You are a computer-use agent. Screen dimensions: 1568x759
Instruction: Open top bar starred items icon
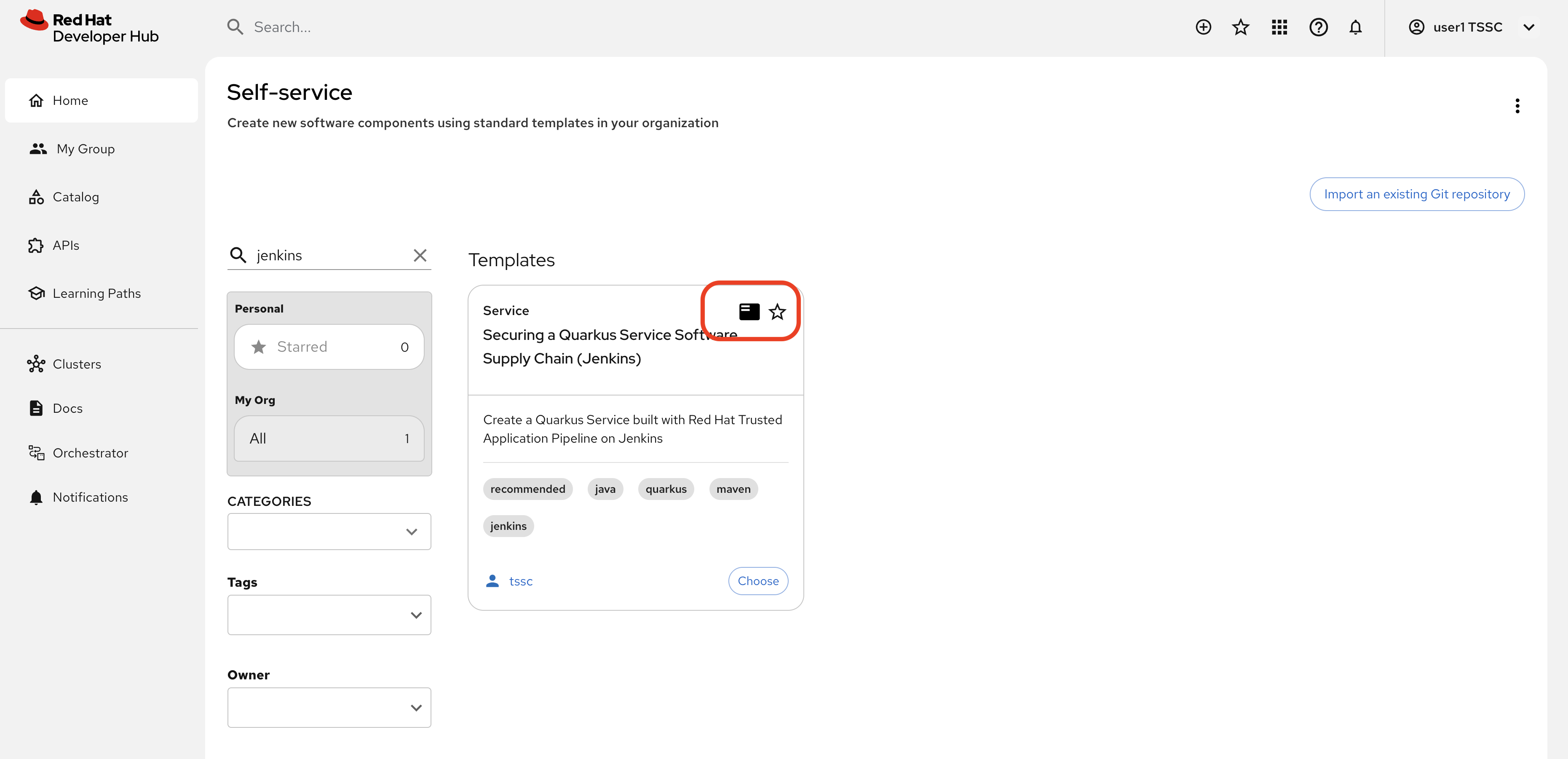pyautogui.click(x=1241, y=27)
